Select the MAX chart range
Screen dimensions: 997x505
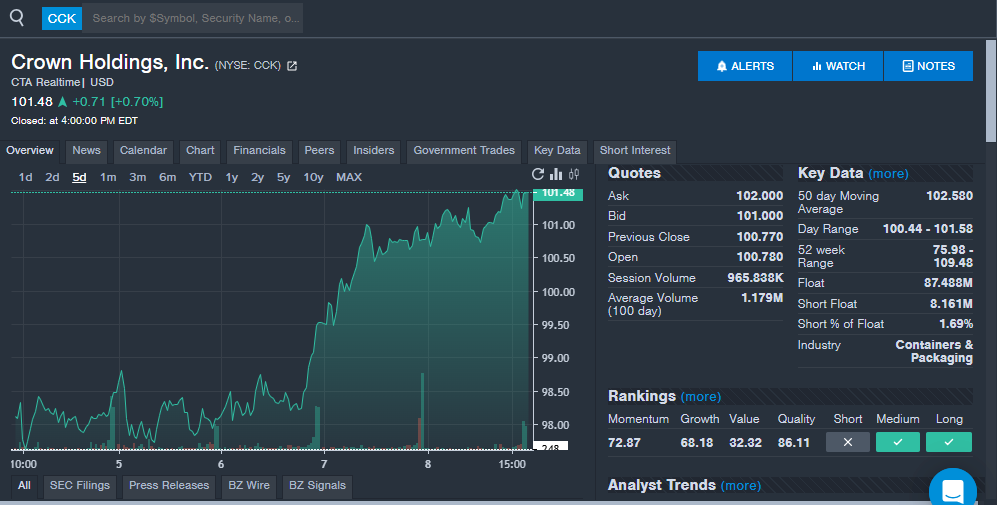click(349, 177)
